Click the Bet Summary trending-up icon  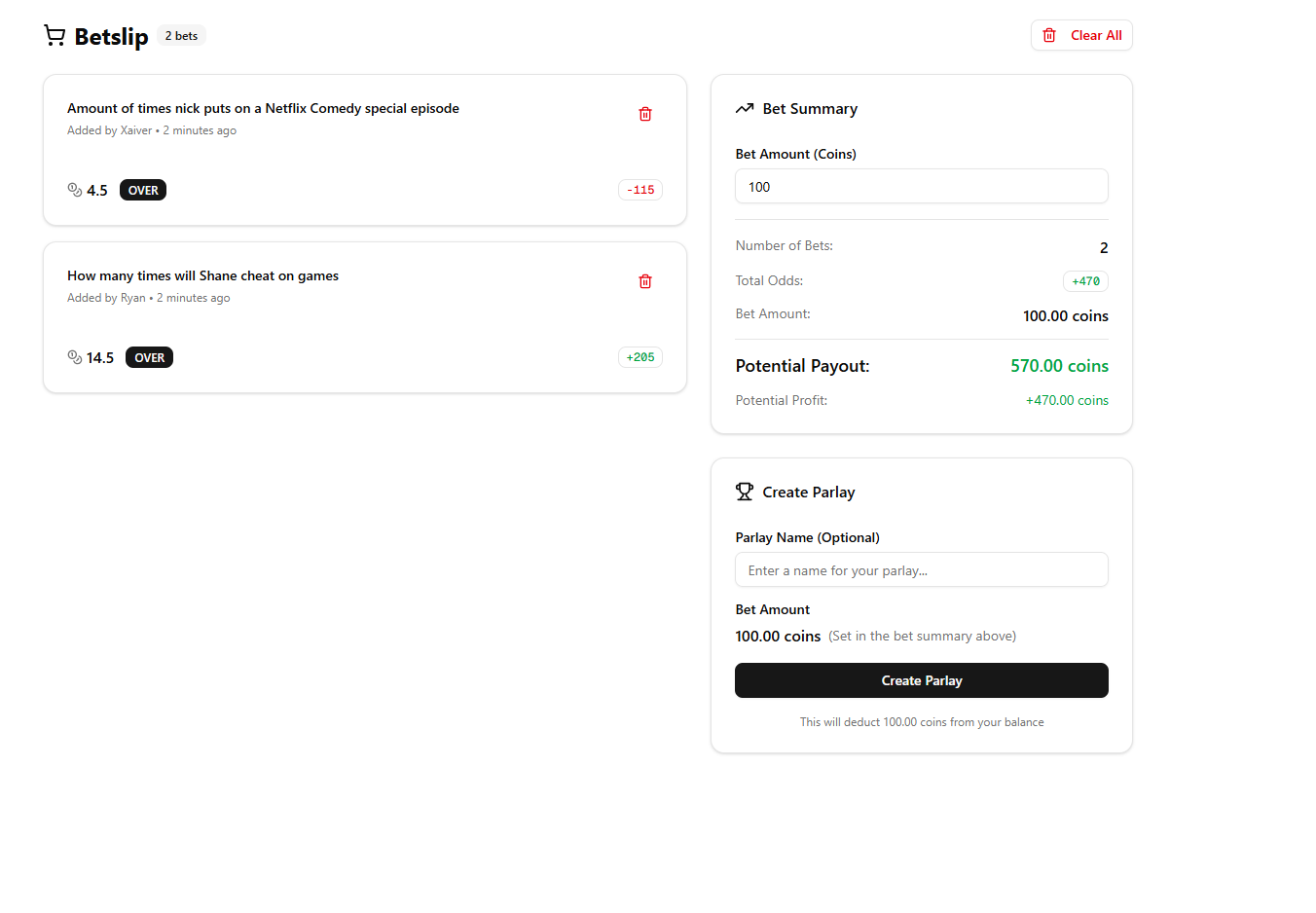[x=745, y=108]
